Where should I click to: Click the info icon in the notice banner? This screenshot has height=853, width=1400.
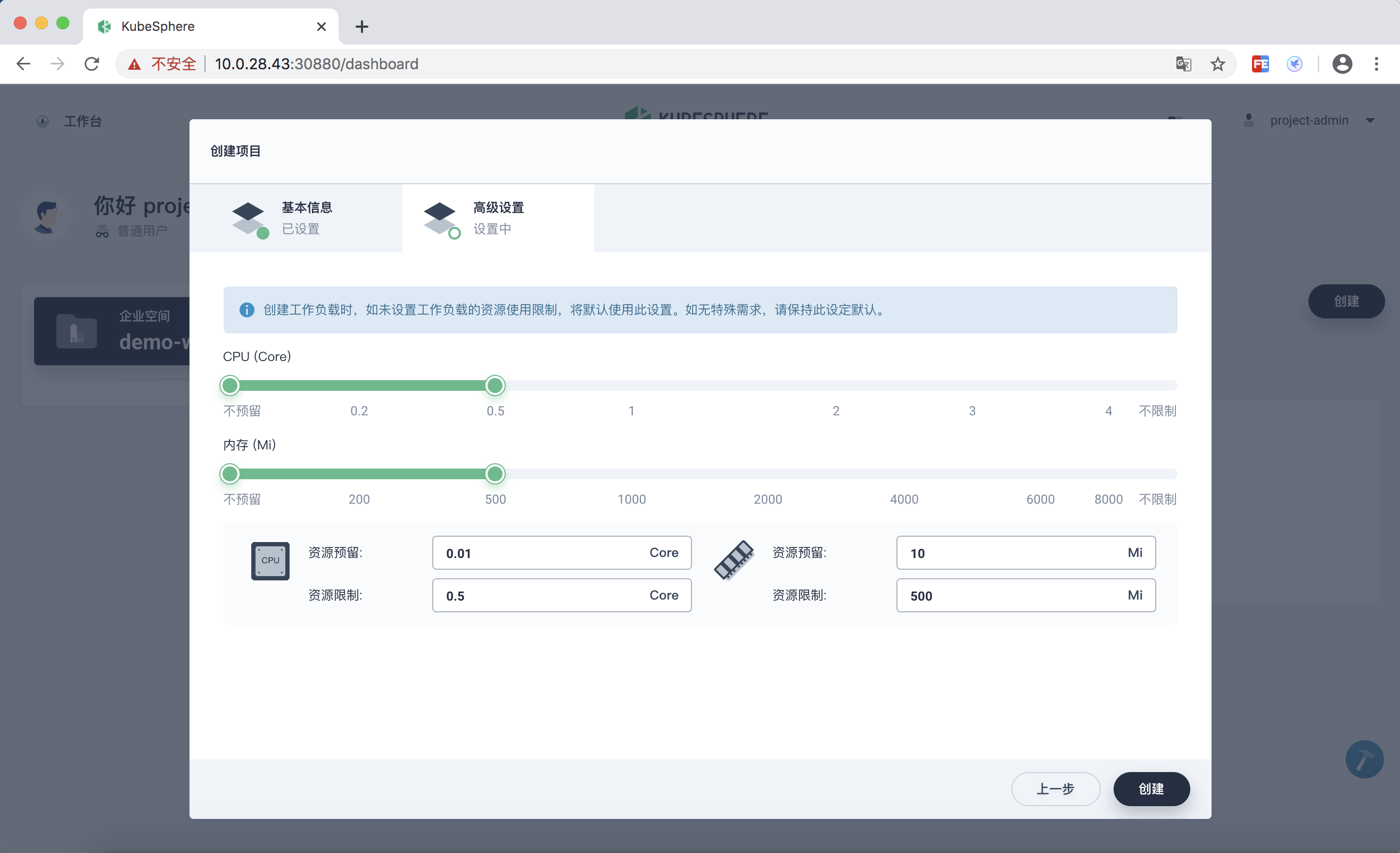tap(246, 310)
